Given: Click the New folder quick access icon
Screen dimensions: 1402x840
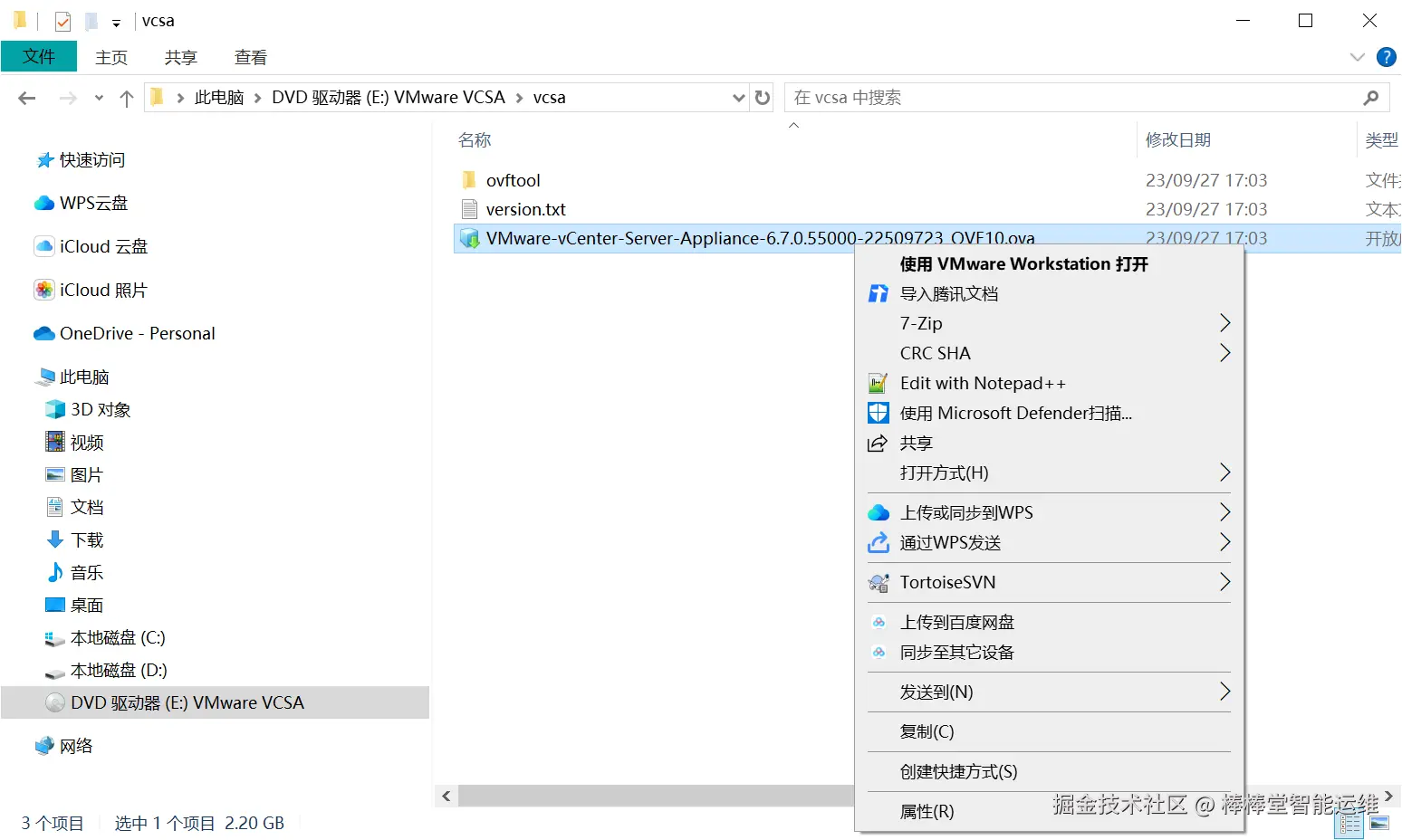Looking at the screenshot, I should coord(91,21).
